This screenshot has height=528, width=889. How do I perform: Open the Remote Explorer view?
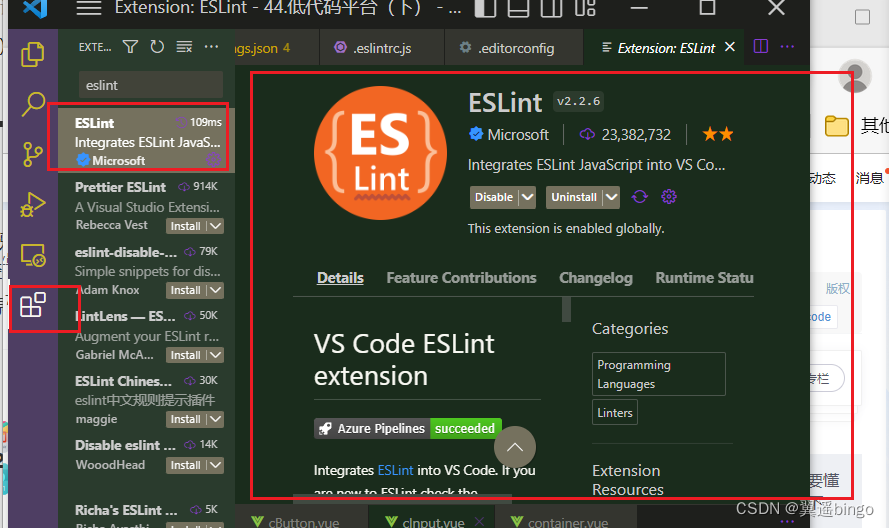(32, 255)
